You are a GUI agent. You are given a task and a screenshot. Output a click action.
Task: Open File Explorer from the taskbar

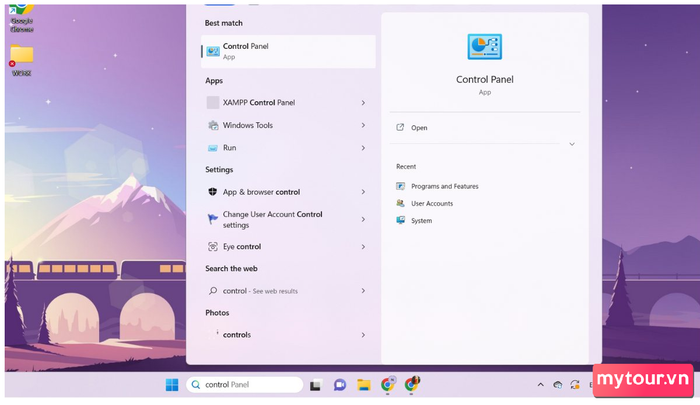coord(364,385)
